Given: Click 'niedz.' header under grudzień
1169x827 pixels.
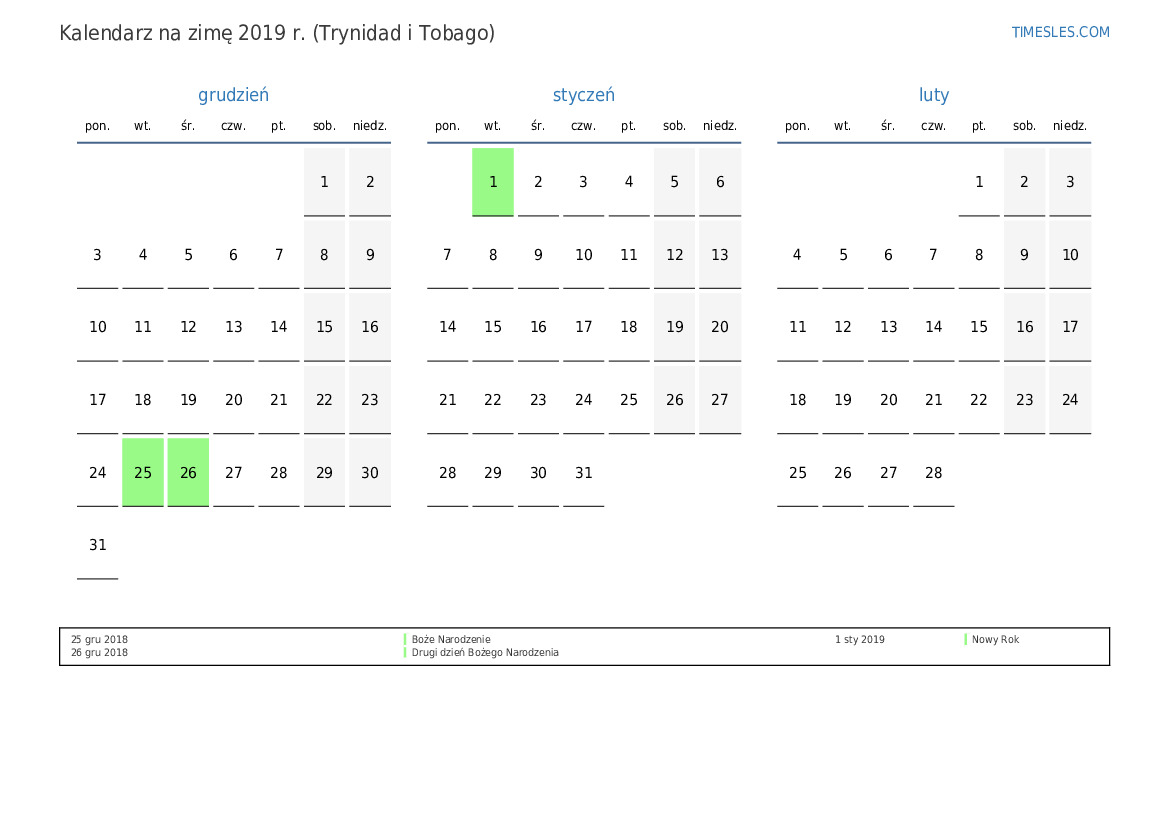Looking at the screenshot, I should (x=370, y=126).
